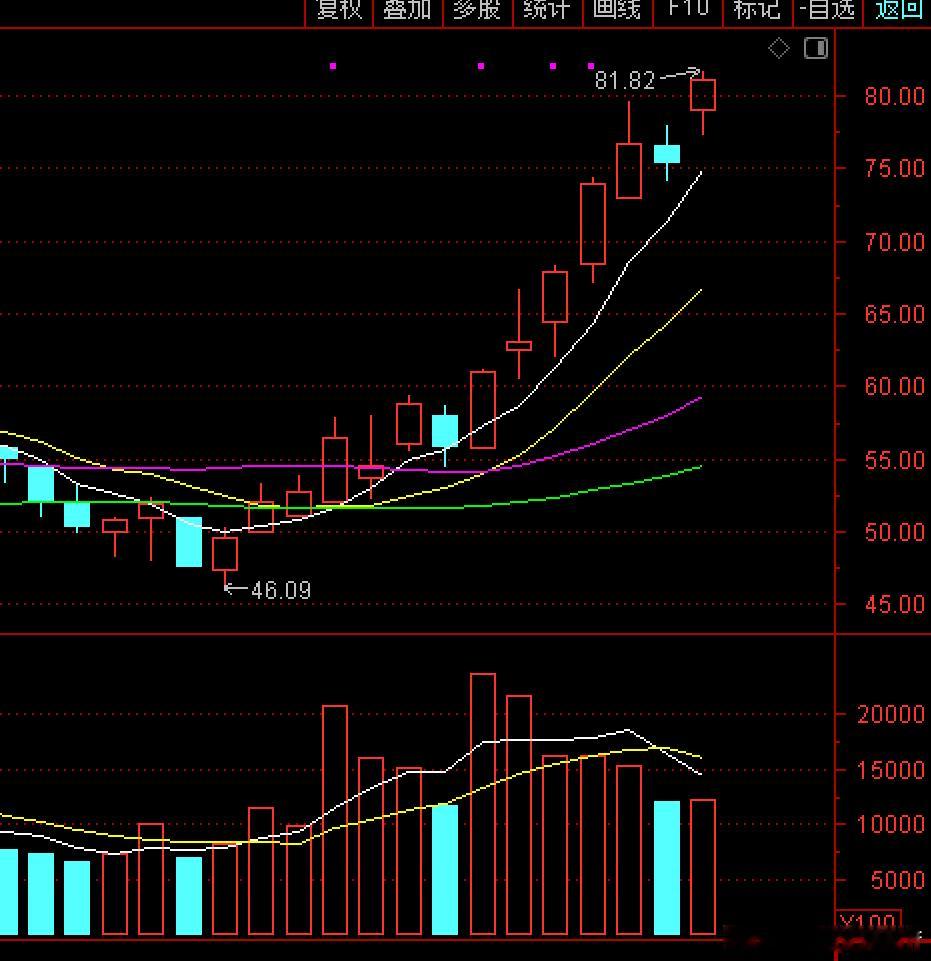Click the 60.00 price axis label

(x=894, y=386)
